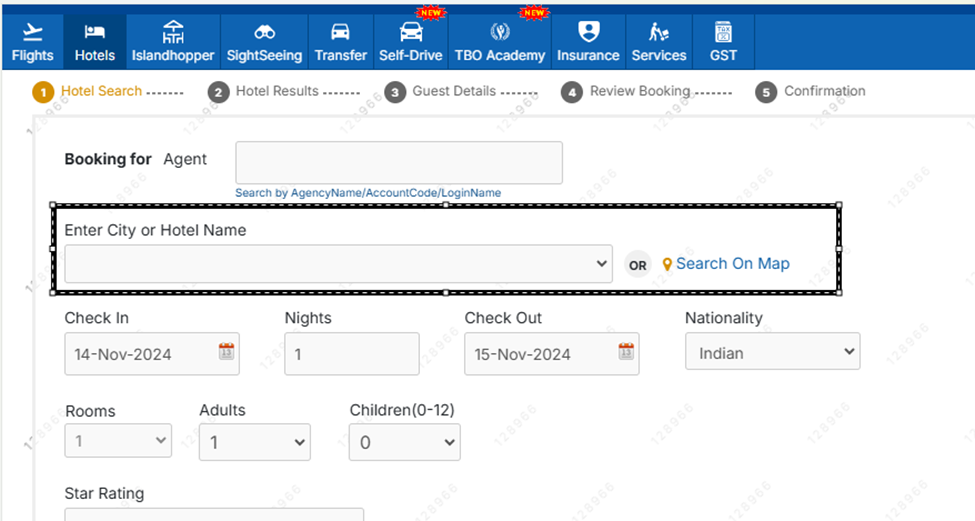This screenshot has height=521, width=975.
Task: Click the Check Out calendar icon
Action: [626, 352]
